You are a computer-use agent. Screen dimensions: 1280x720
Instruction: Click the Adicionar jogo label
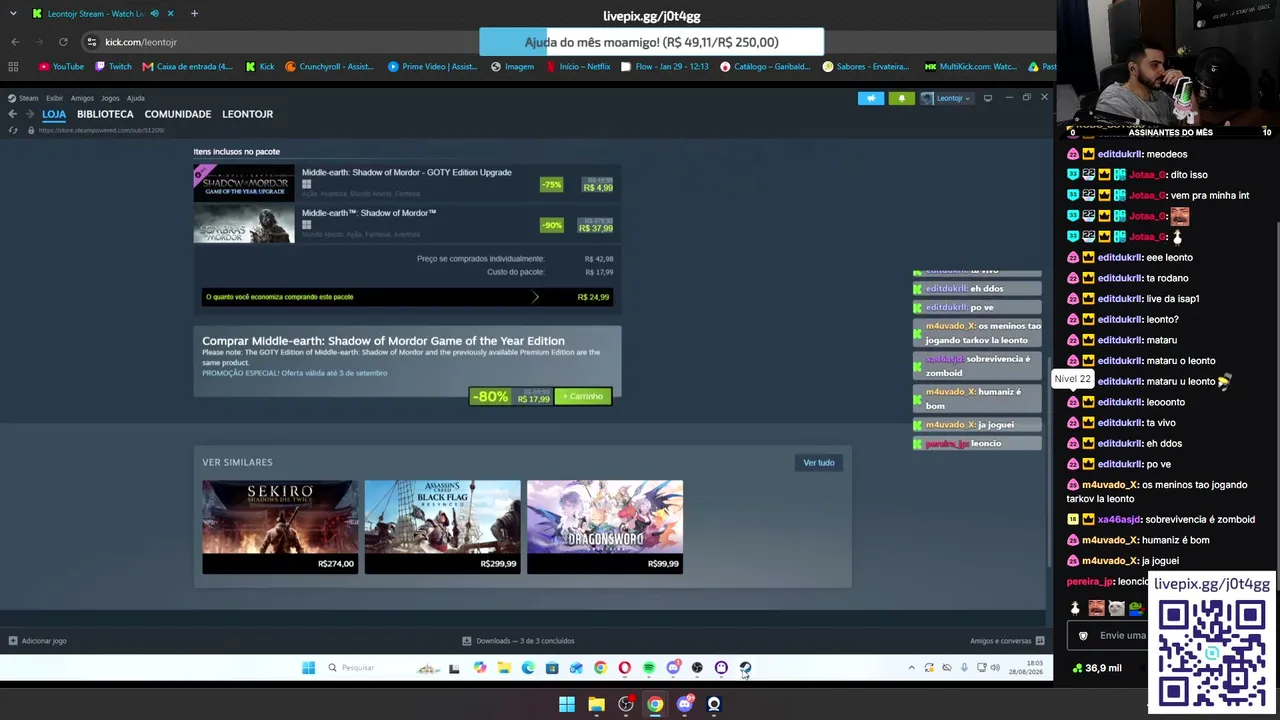pos(44,641)
